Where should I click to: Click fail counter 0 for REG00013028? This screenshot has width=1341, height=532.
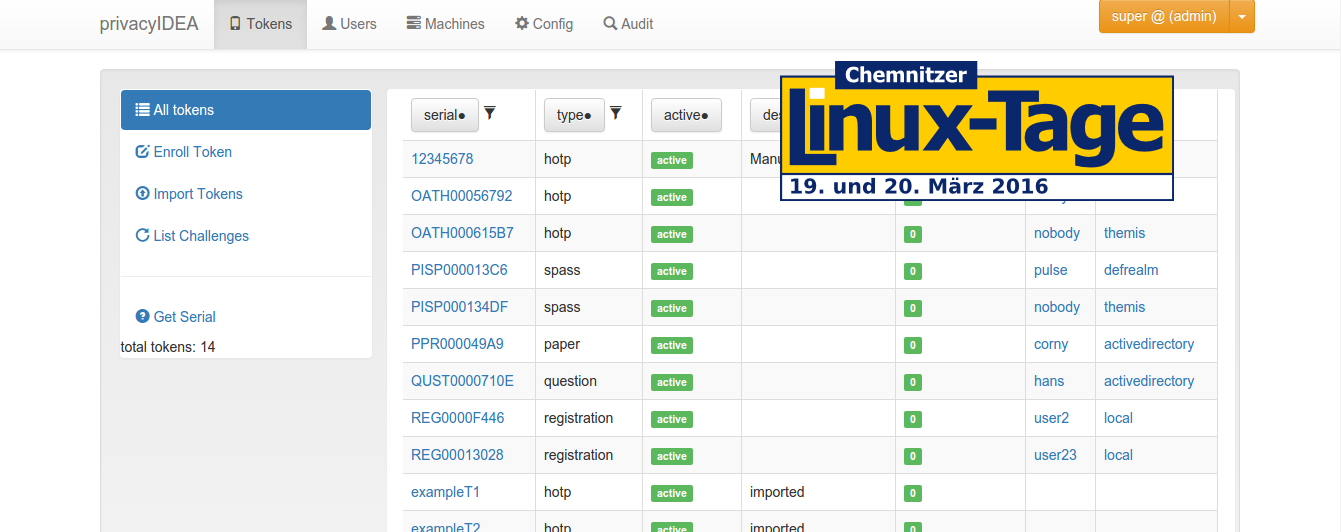tap(912, 456)
